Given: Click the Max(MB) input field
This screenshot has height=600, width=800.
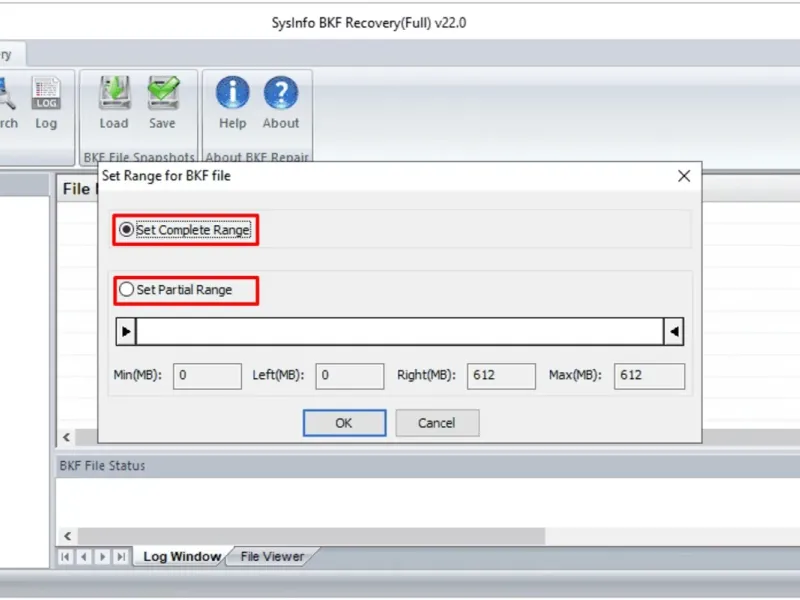Looking at the screenshot, I should pyautogui.click(x=649, y=376).
